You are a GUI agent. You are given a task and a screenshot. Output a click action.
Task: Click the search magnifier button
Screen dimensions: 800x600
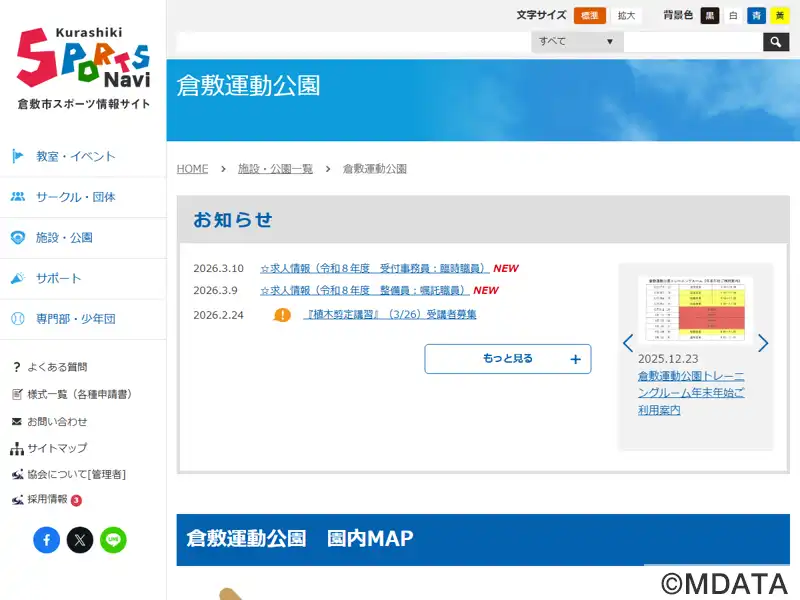point(776,42)
